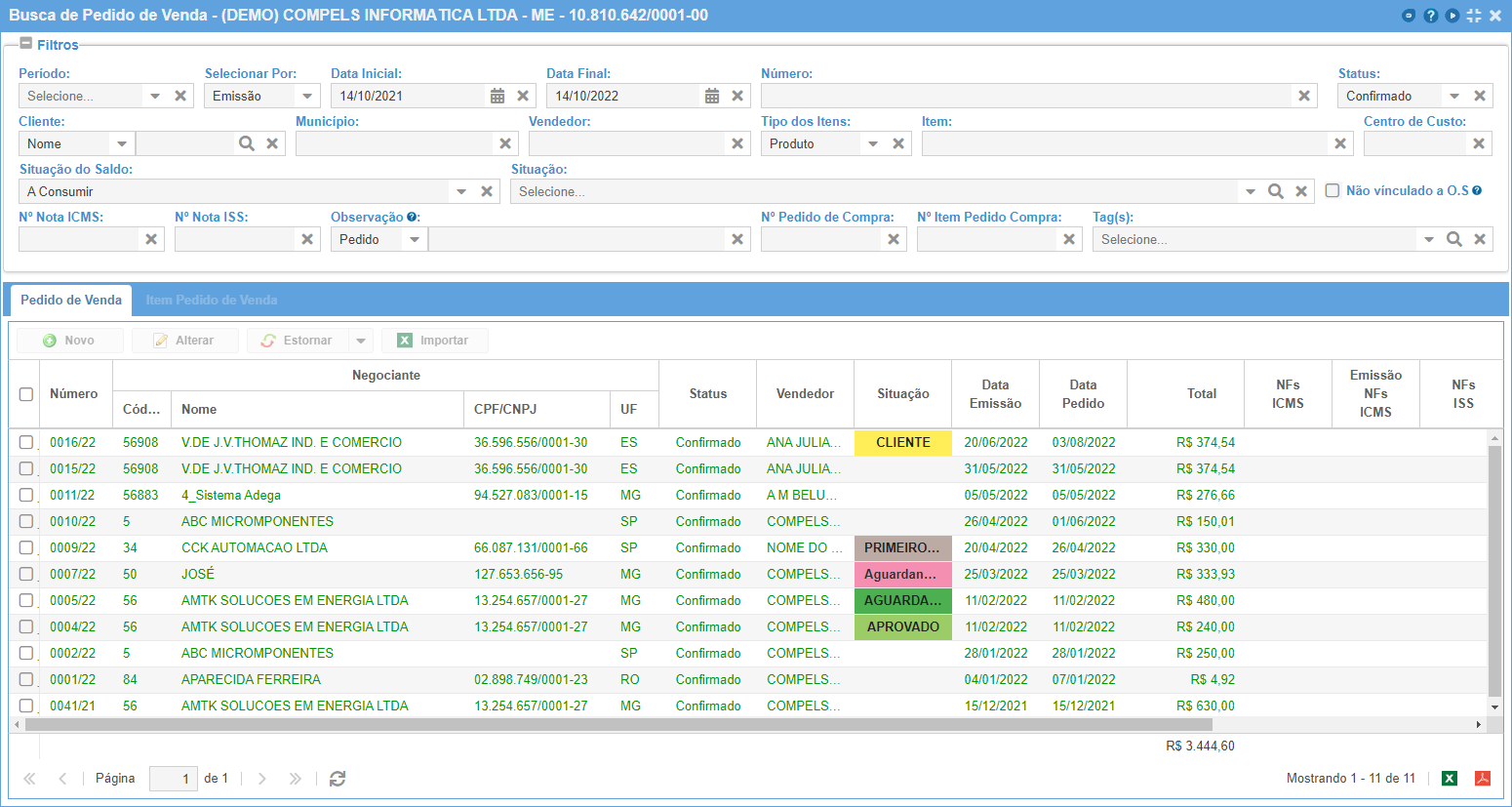Open the Selecionar Por Emissão dropdown

pos(307,96)
